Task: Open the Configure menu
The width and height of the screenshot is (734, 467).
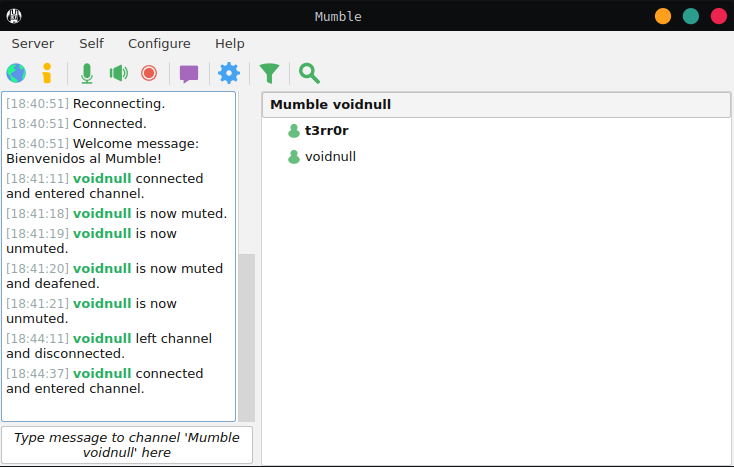Action: (159, 43)
